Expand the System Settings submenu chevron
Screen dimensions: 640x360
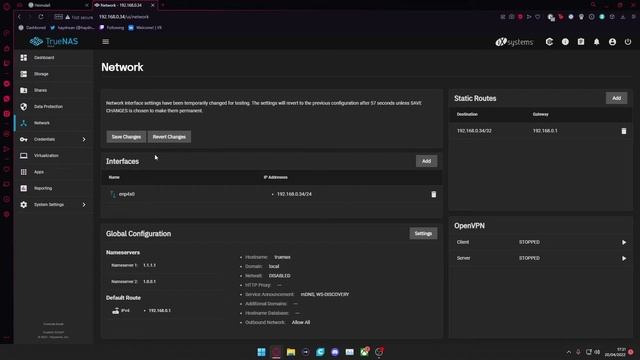(84, 204)
